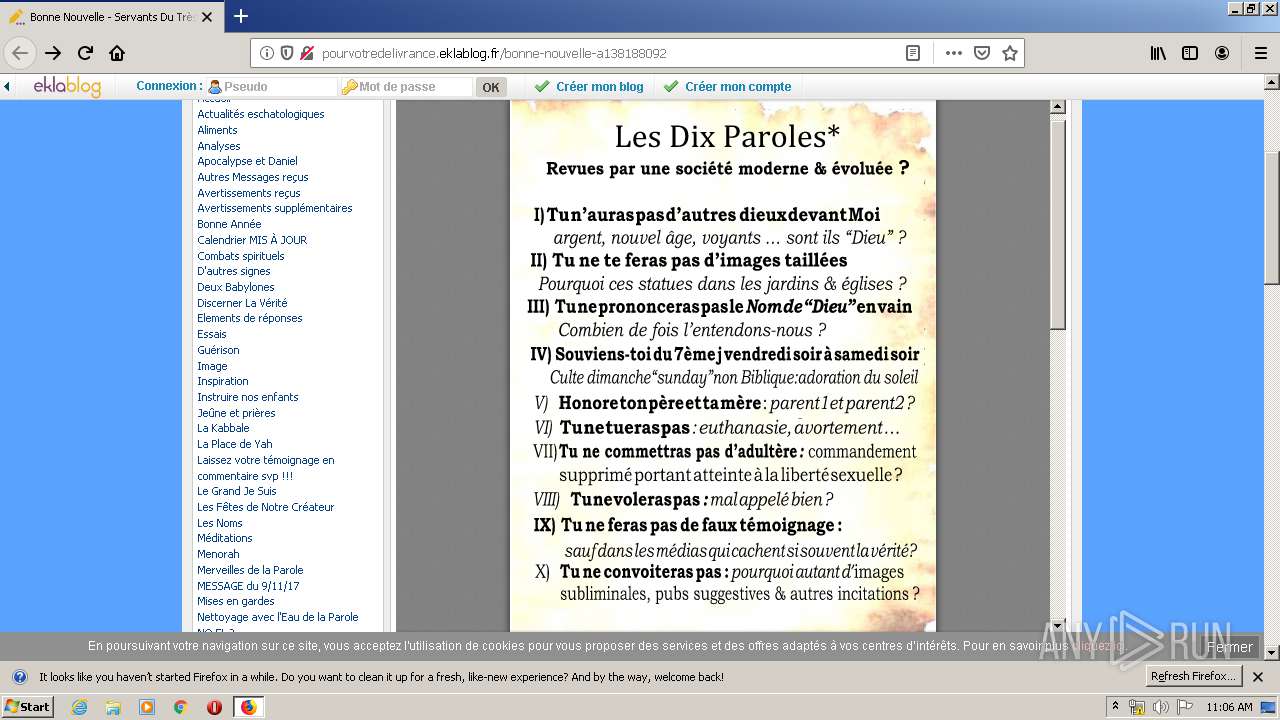This screenshot has width=1280, height=720.
Task: Open the Firefox home page
Action: (x=117, y=53)
